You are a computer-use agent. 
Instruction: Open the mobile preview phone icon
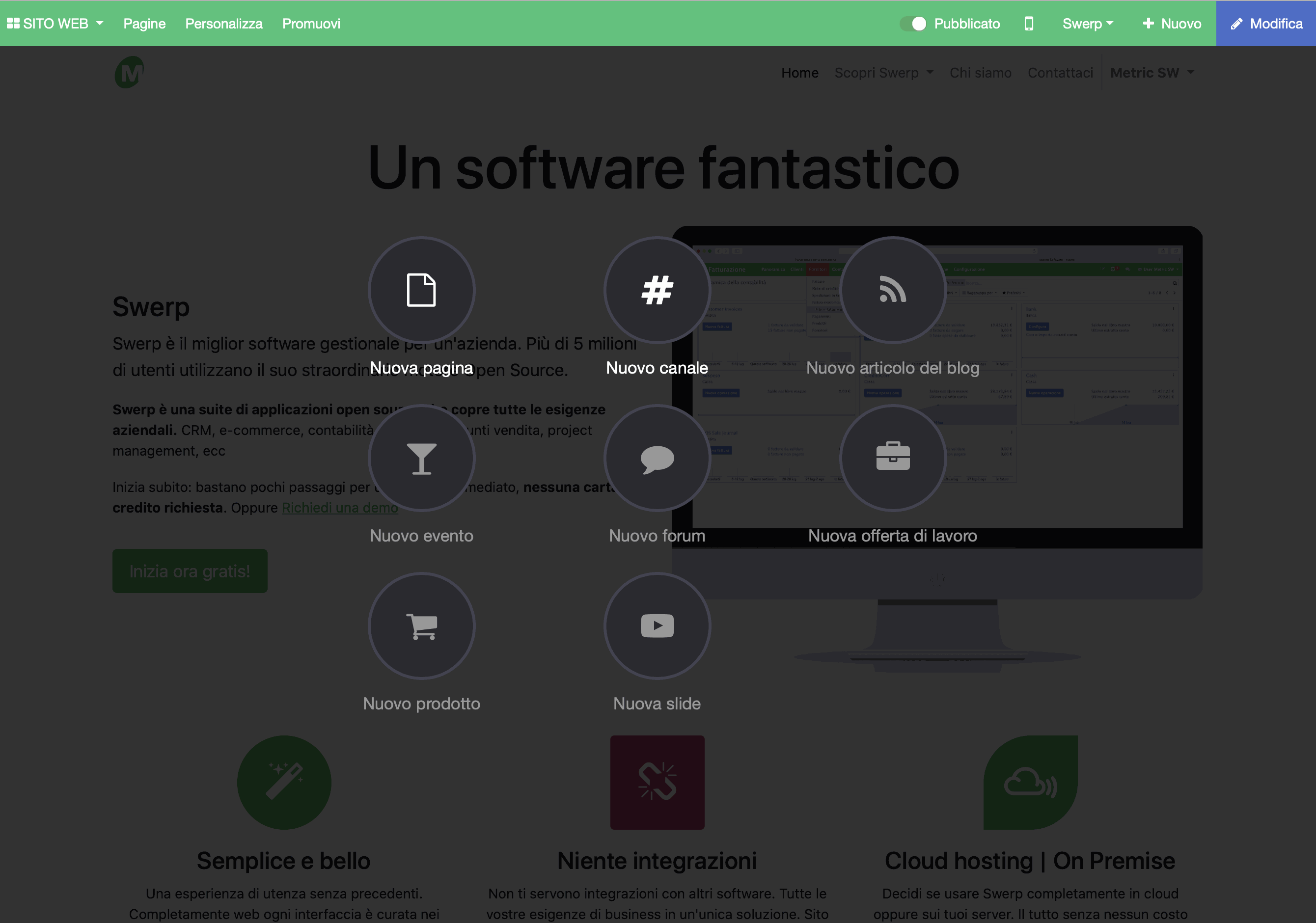[x=1029, y=24]
